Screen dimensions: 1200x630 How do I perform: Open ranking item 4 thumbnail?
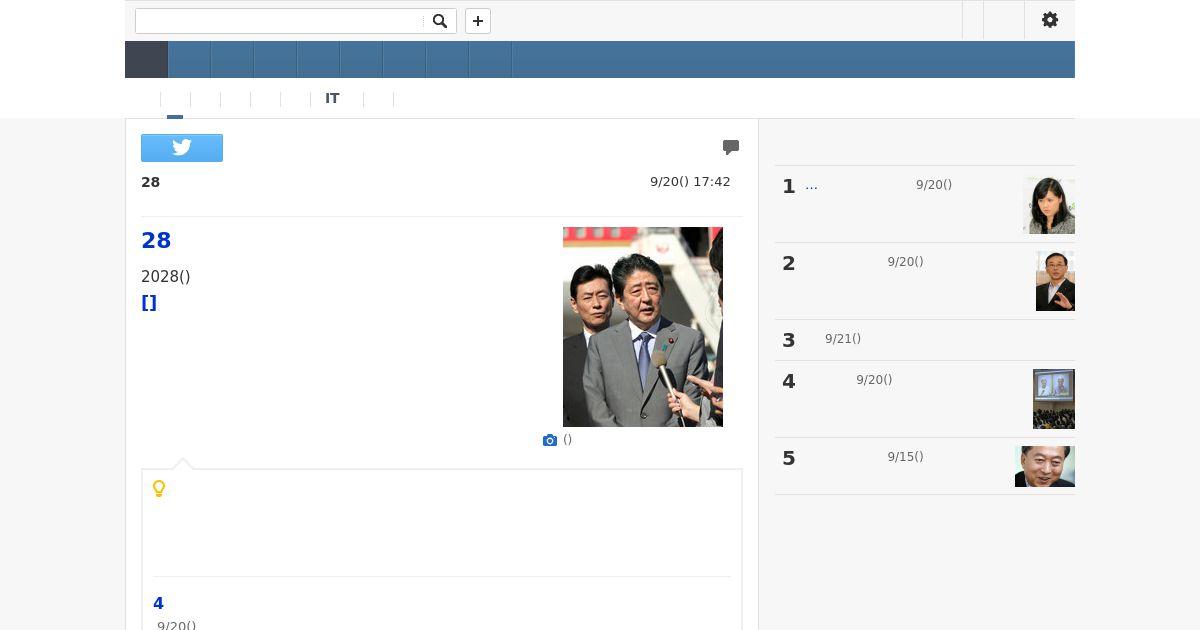[1054, 399]
